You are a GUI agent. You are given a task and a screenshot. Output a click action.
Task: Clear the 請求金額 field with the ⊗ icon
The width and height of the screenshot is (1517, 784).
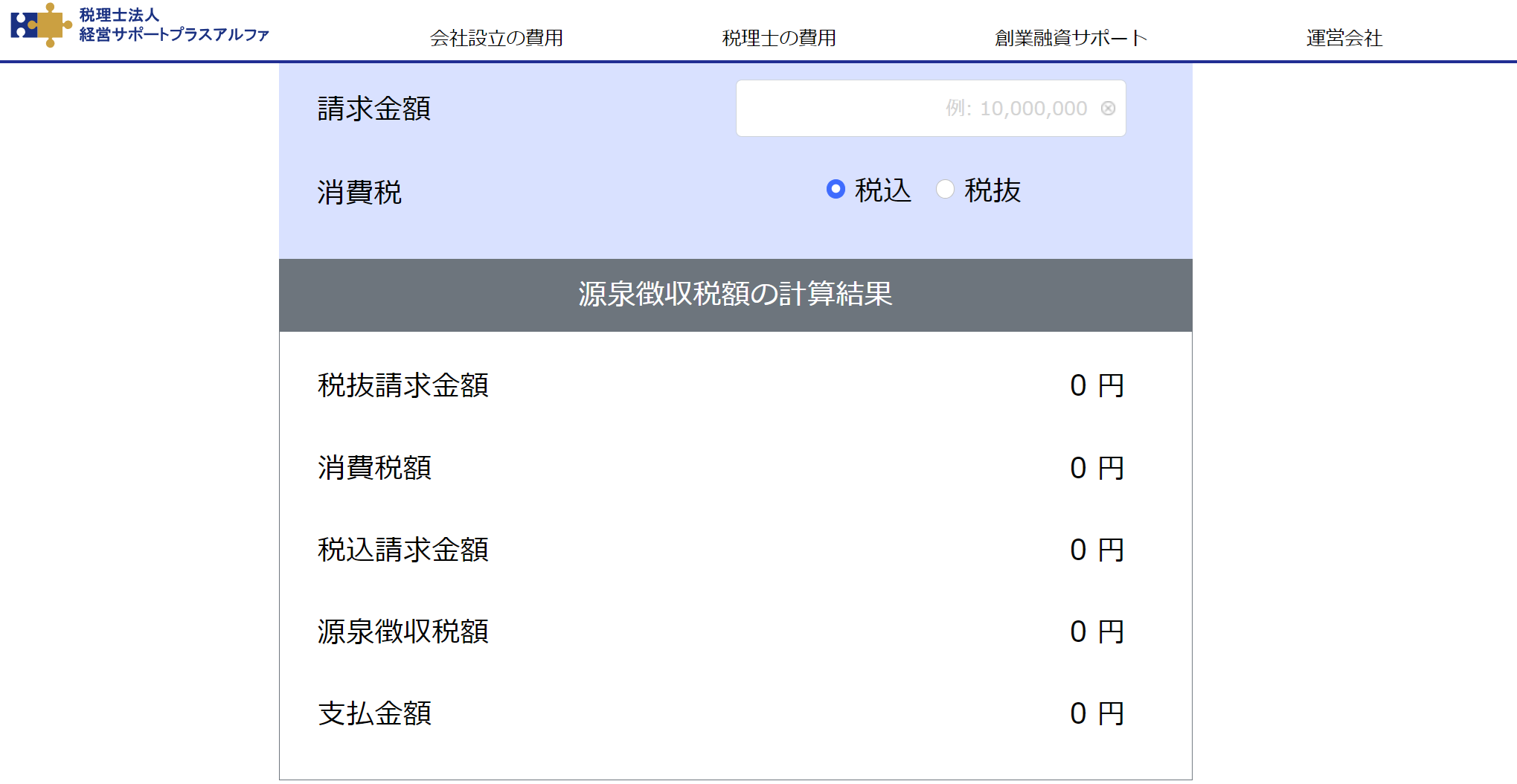coord(1108,109)
